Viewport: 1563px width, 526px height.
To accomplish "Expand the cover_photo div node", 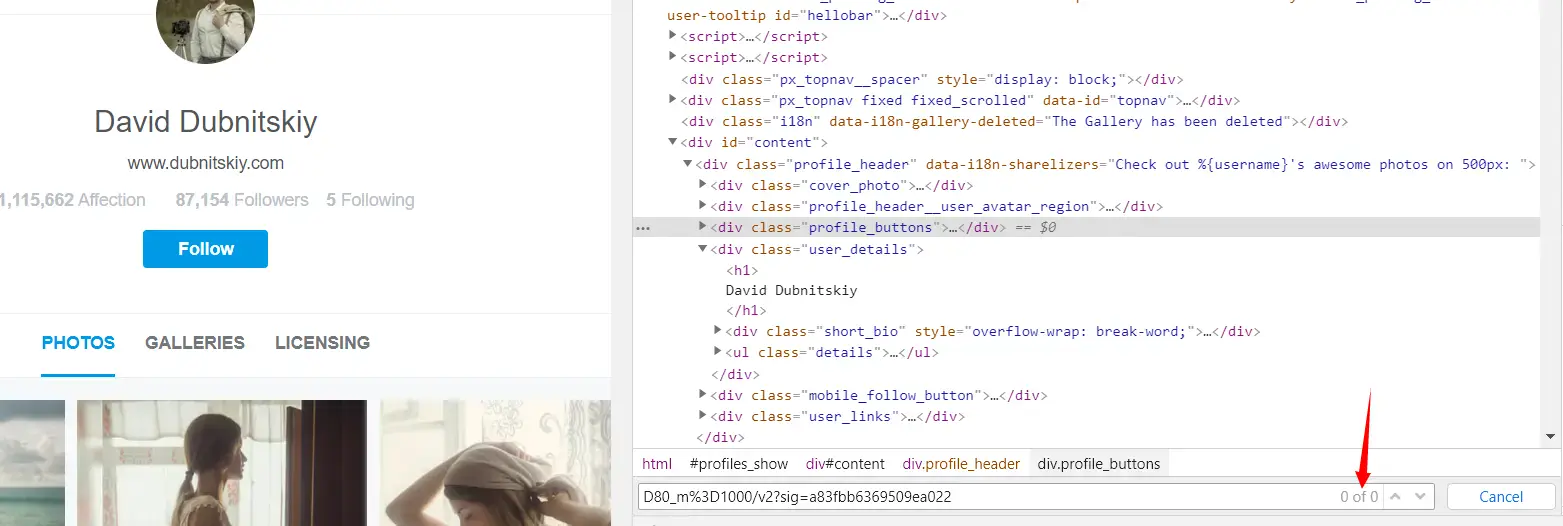I will click(x=703, y=185).
